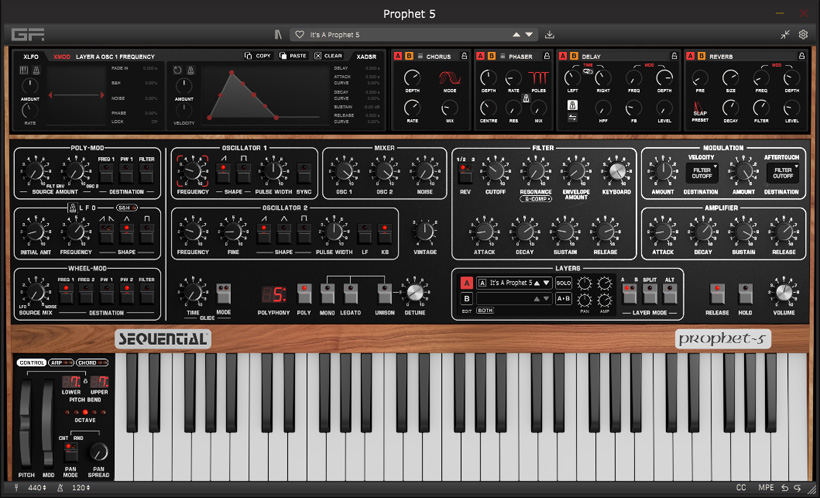Open Velocity destination Filter Cutoff dropdown
This screenshot has width=820, height=498.
[701, 173]
